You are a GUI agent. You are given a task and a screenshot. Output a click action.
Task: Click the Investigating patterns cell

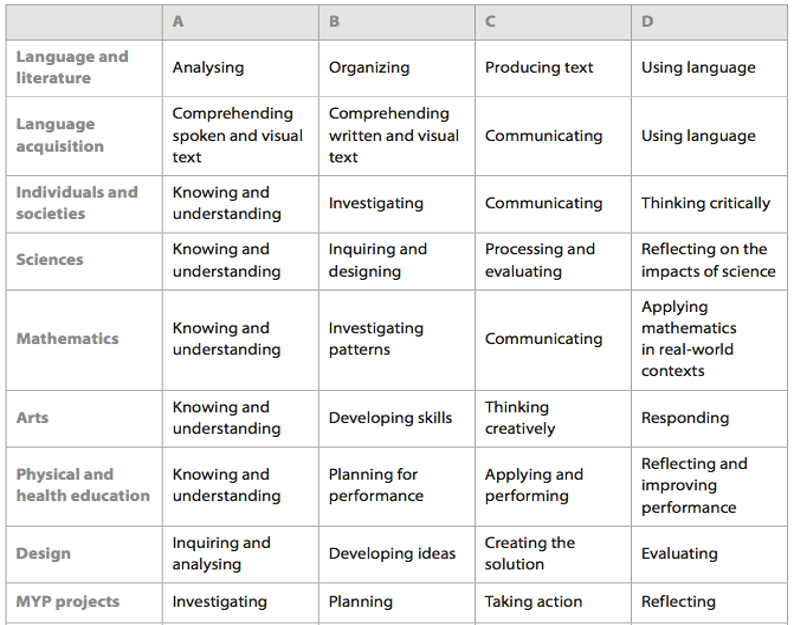point(376,339)
